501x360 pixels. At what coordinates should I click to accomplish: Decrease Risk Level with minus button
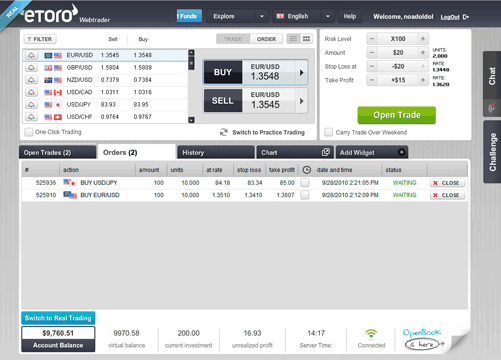coord(372,39)
